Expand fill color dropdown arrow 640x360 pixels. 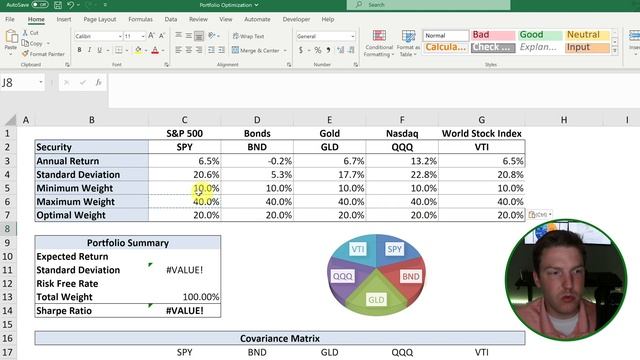click(146, 51)
